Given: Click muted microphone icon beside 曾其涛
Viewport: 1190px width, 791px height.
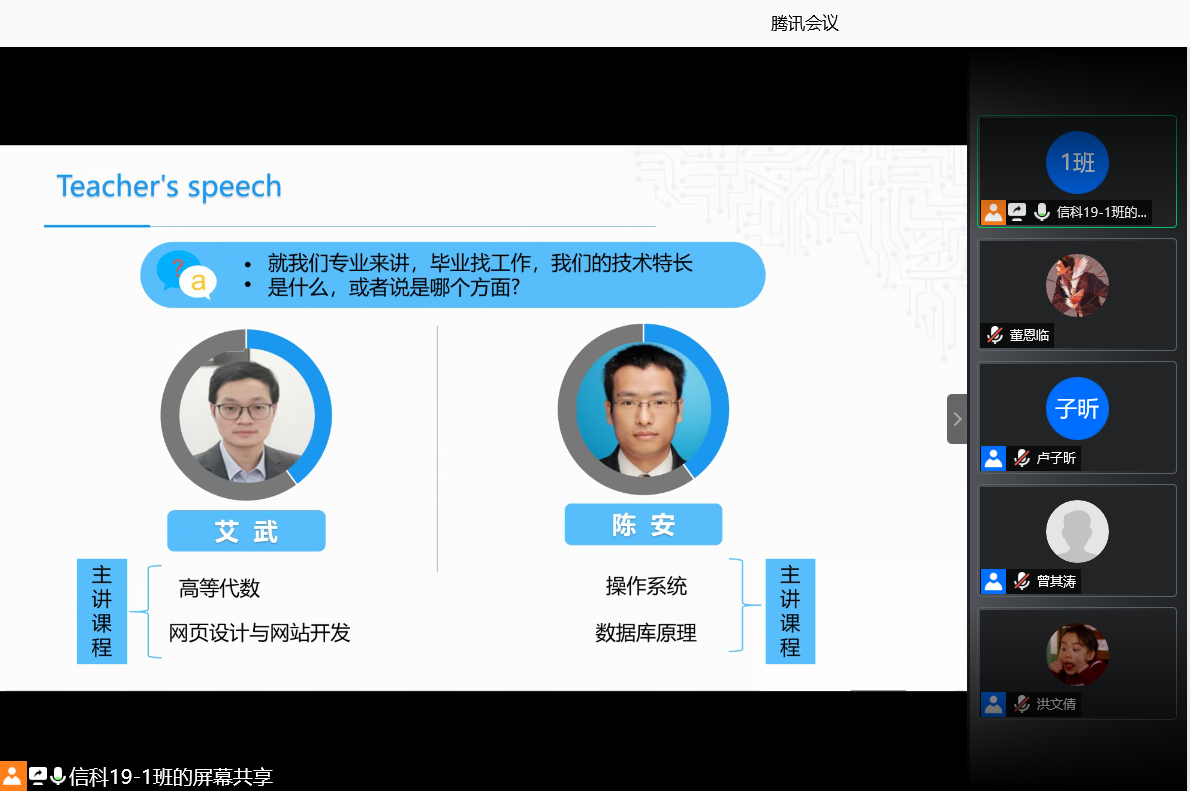Looking at the screenshot, I should (x=1021, y=581).
